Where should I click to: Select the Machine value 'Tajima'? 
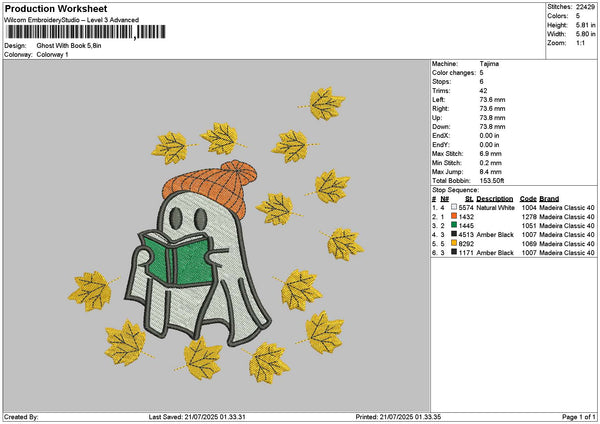(489, 64)
